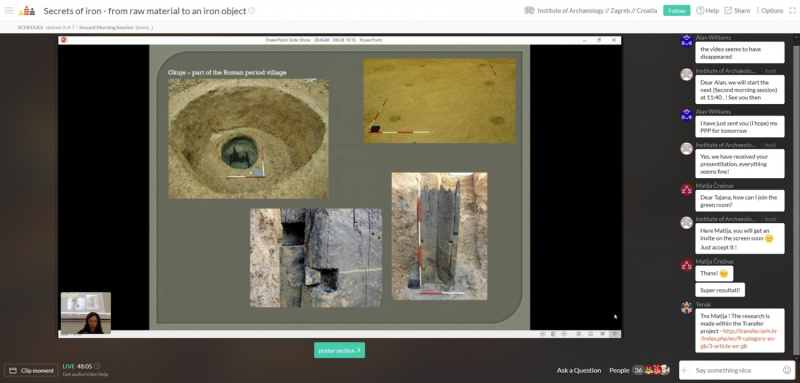Image resolution: width=800 pixels, height=383 pixels.
Task: Click the rightmost icon in the slideshow status bar
Action: pos(614,334)
